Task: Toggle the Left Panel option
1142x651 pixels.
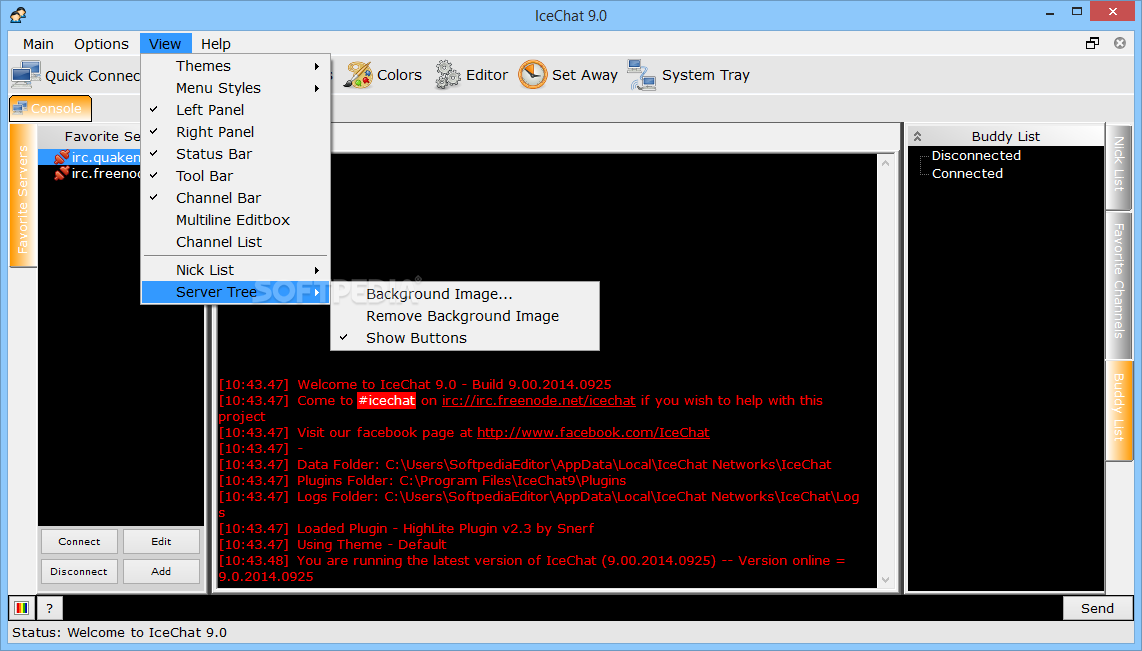Action: click(x=235, y=110)
